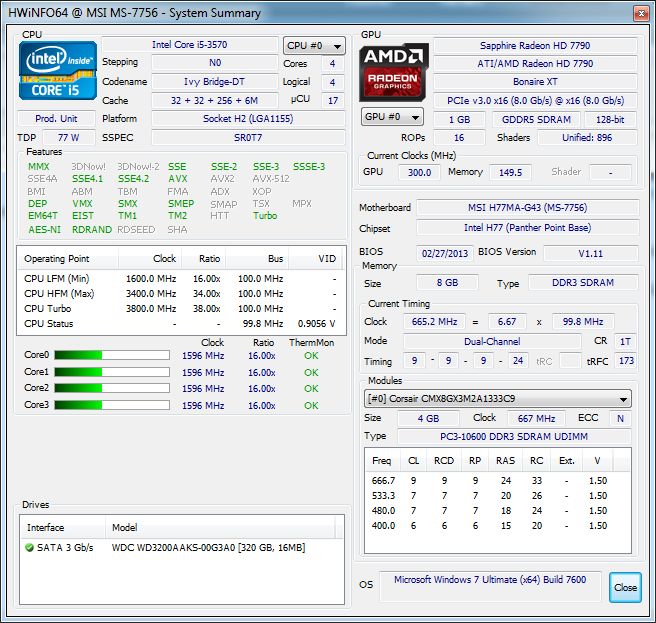Viewport: 656px width, 623px height.
Task: Click the Turbo feature label
Action: (x=265, y=216)
